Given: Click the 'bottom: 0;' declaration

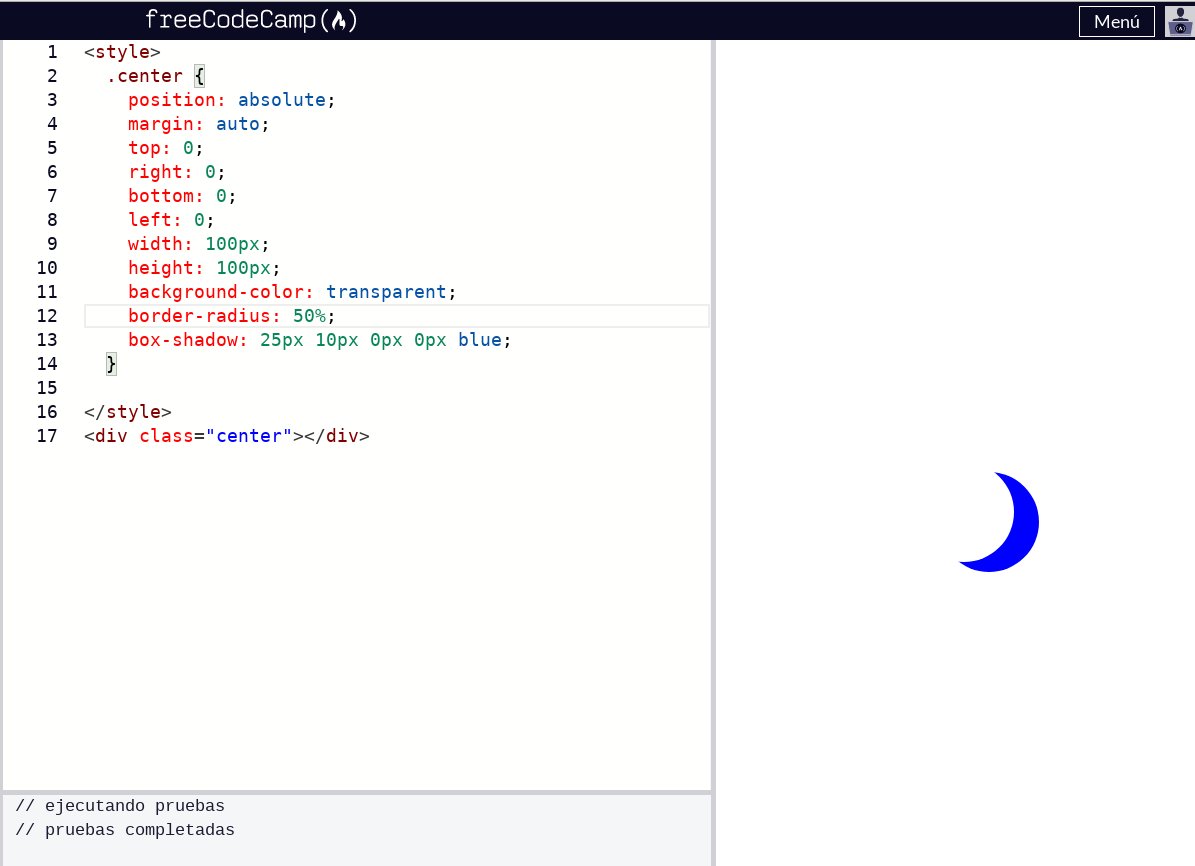Looking at the screenshot, I should point(182,196).
